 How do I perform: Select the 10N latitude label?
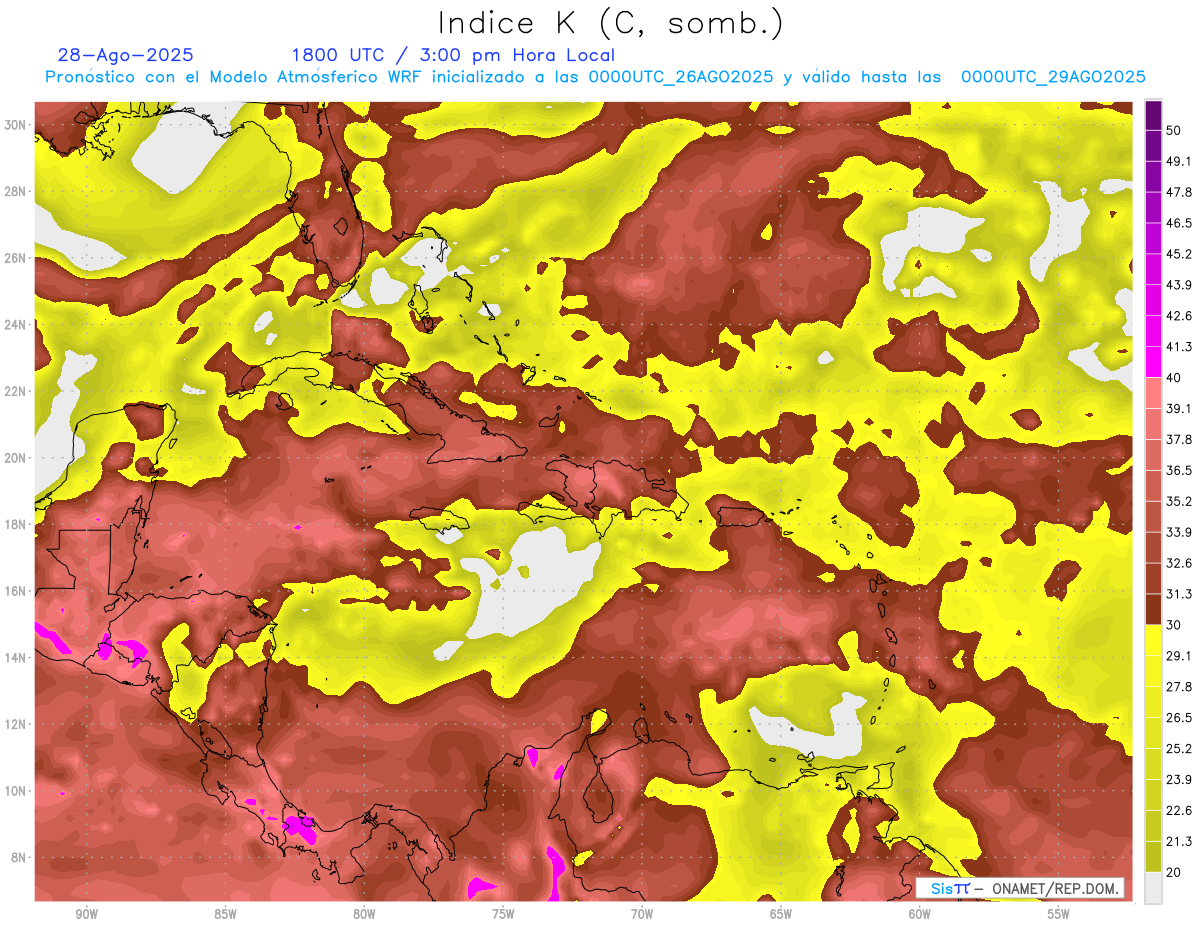[x=17, y=791]
